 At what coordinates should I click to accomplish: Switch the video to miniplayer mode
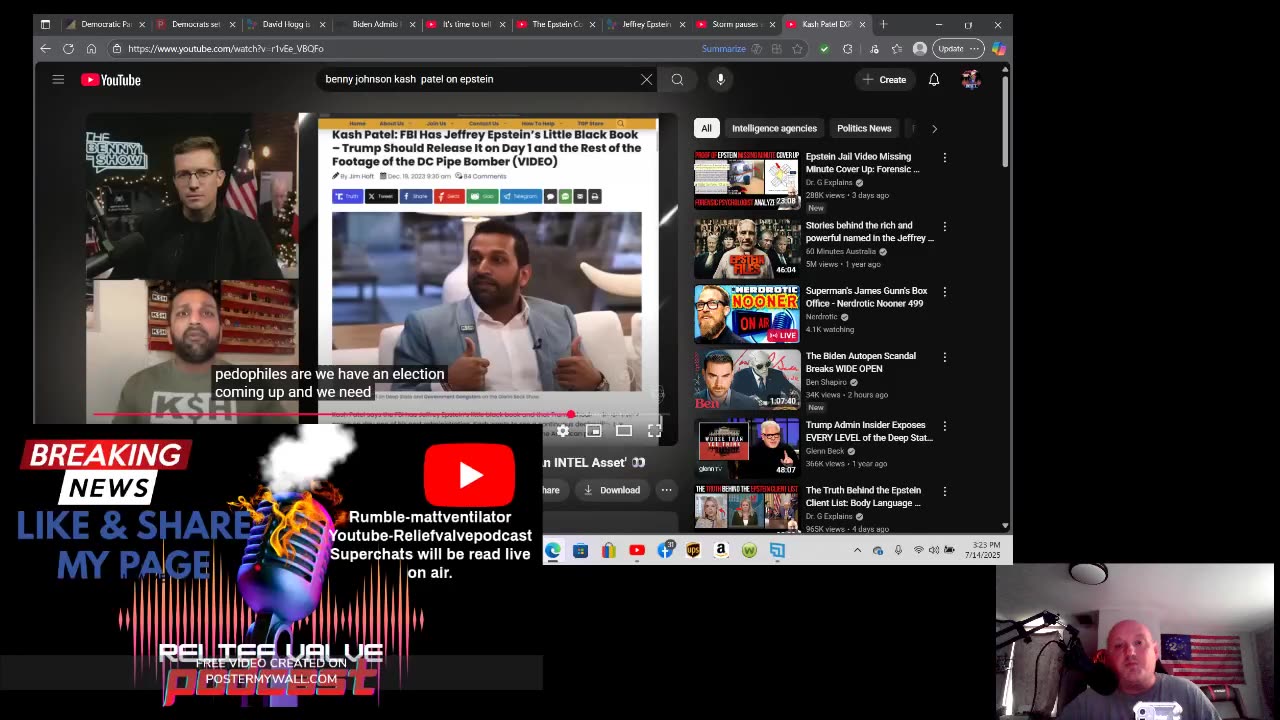coord(593,431)
